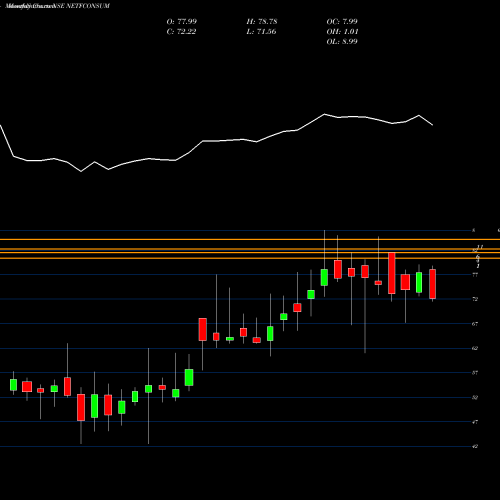500x500 pixels.
Task: Select the OC: 7.99 reading
Action: tap(342, 22)
